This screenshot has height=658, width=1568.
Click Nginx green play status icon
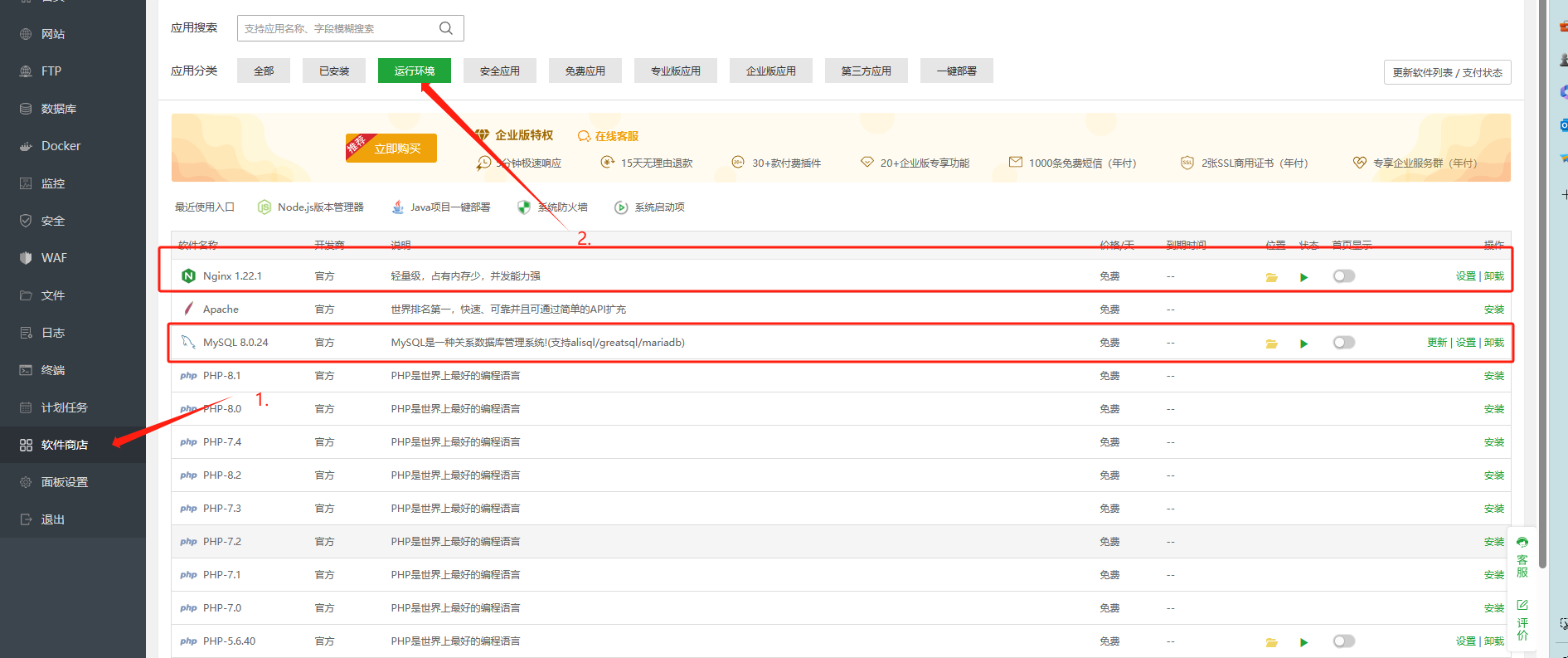coord(1304,277)
